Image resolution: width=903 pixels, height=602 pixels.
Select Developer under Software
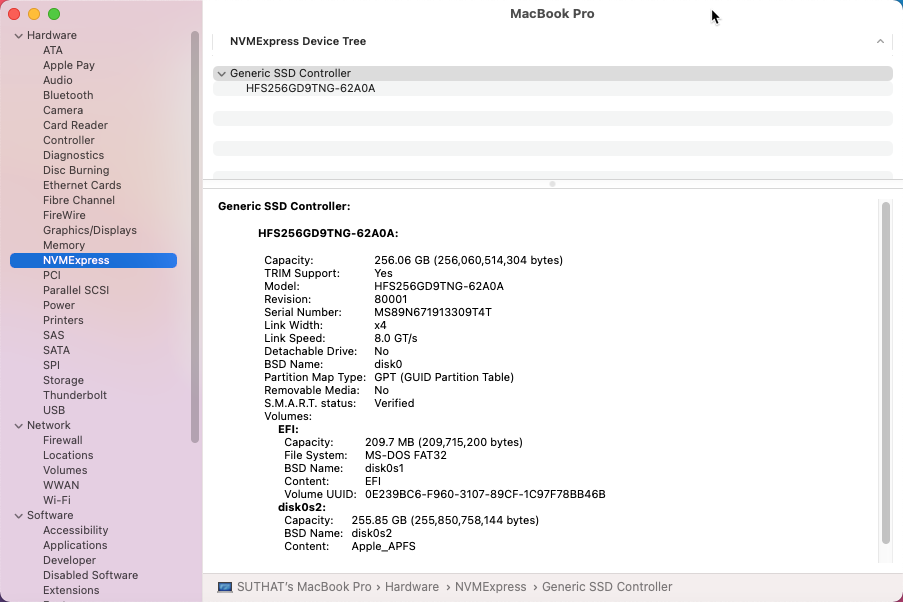pyautogui.click(x=69, y=560)
